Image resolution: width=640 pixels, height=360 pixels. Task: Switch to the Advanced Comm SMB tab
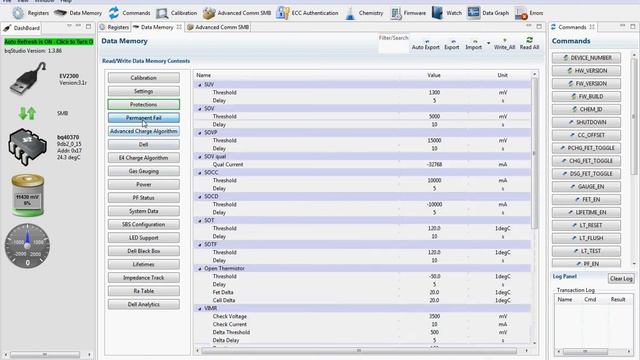(x=218, y=27)
